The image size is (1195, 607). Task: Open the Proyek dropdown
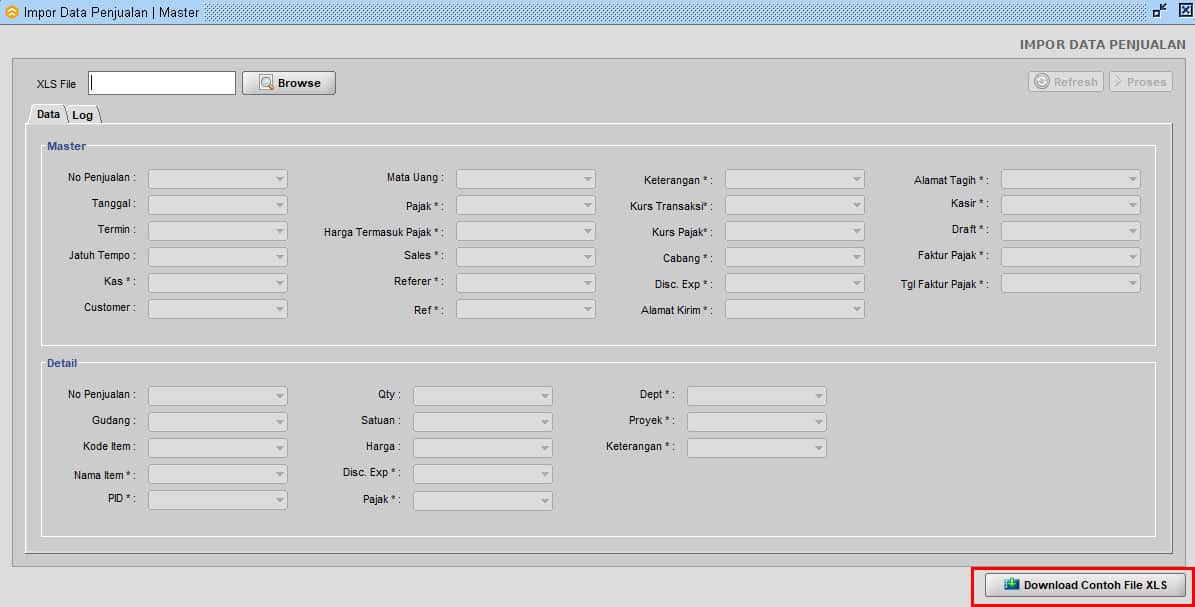[x=757, y=422]
